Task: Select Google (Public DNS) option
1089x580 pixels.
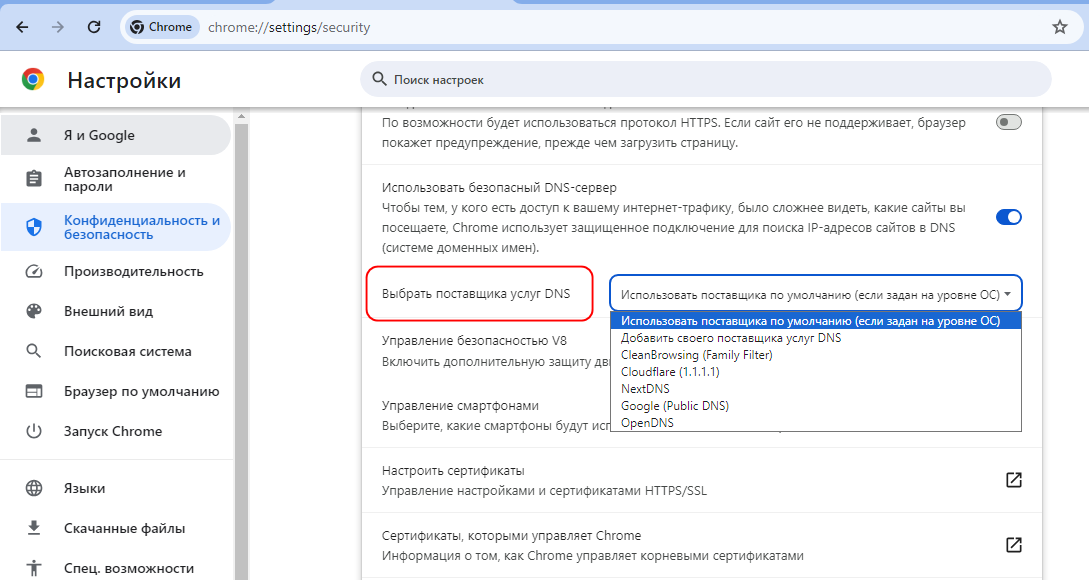Action: point(815,406)
